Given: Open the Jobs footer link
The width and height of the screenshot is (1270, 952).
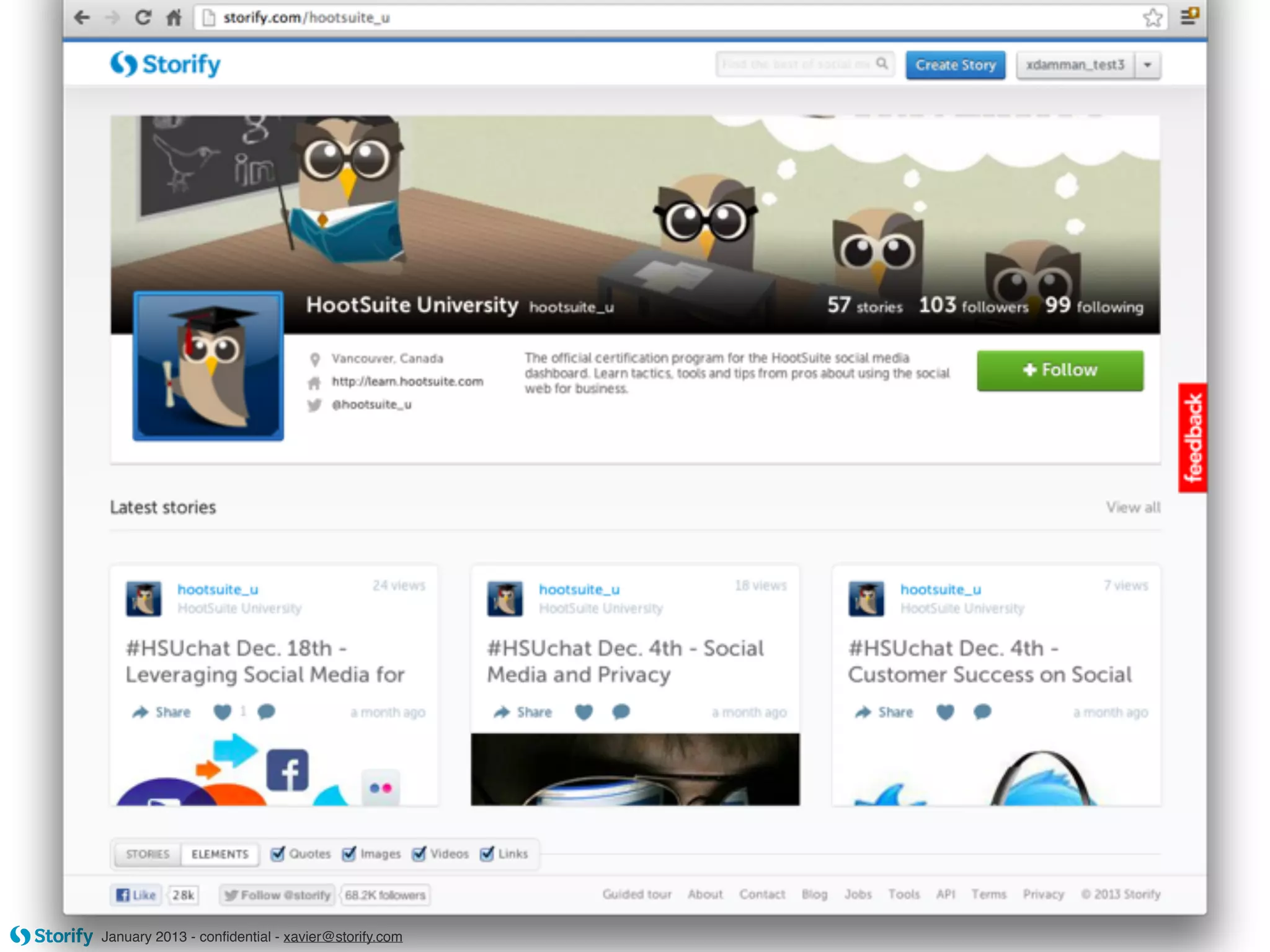Looking at the screenshot, I should tap(858, 894).
